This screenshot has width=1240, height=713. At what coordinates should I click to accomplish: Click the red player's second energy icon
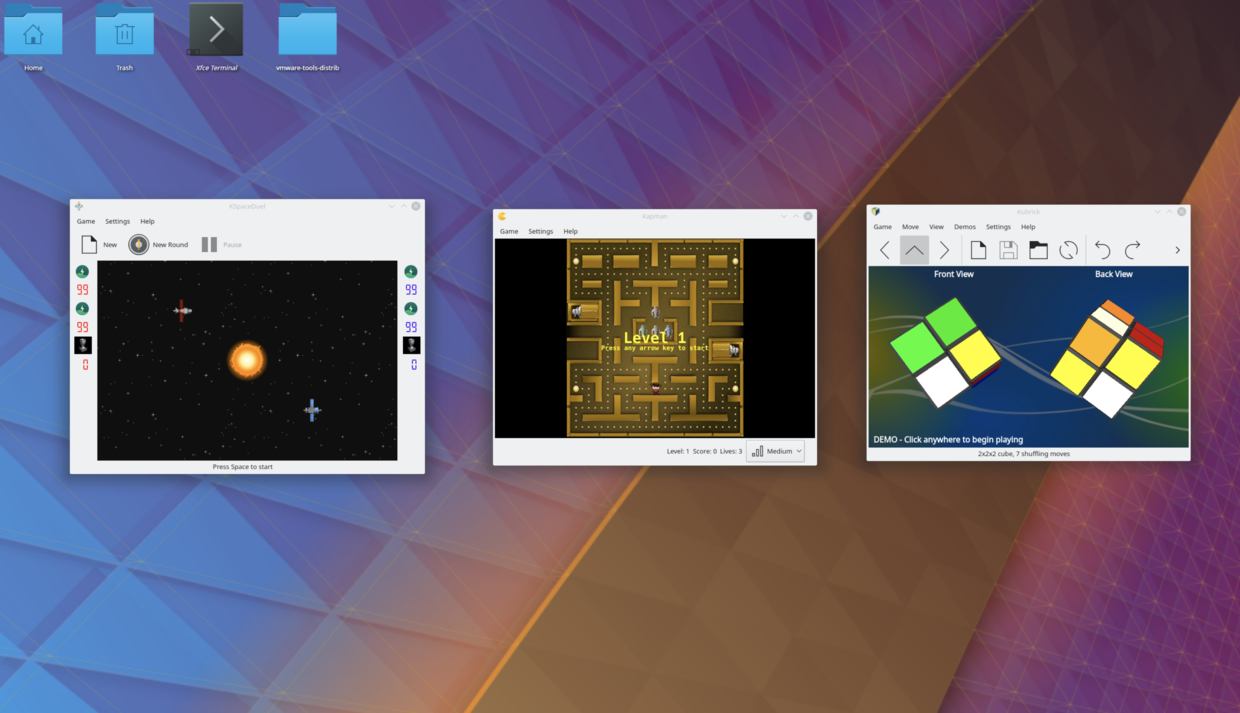point(82,309)
